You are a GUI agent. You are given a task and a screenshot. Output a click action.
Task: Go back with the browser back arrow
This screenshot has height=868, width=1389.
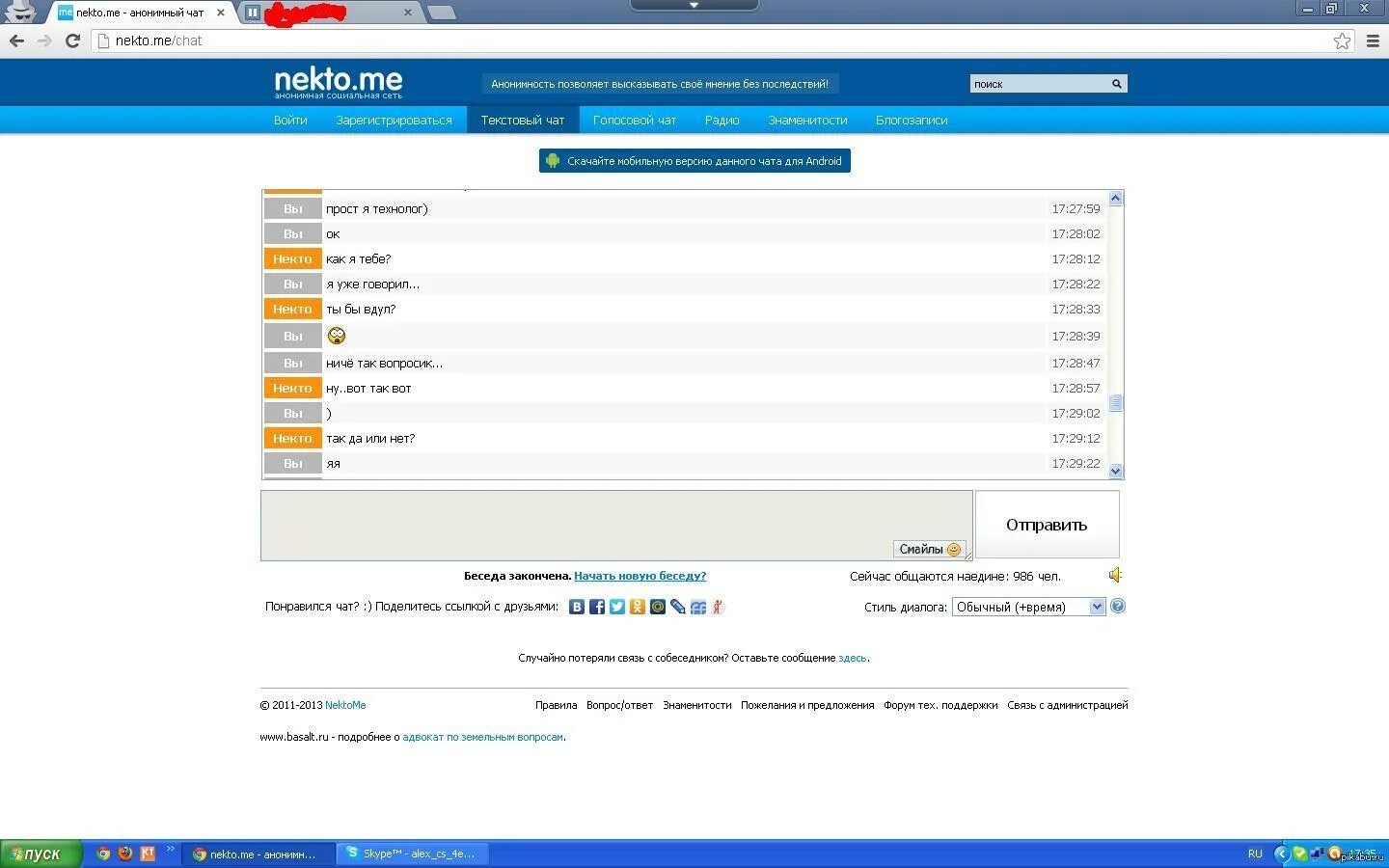(x=16, y=41)
